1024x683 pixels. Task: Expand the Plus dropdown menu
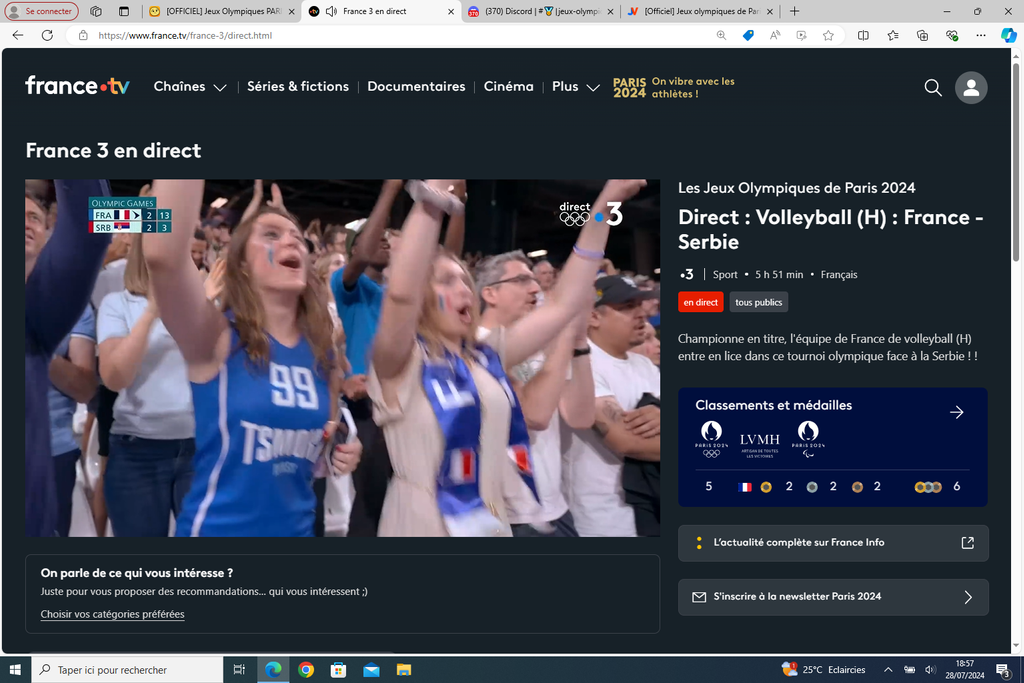tap(575, 87)
